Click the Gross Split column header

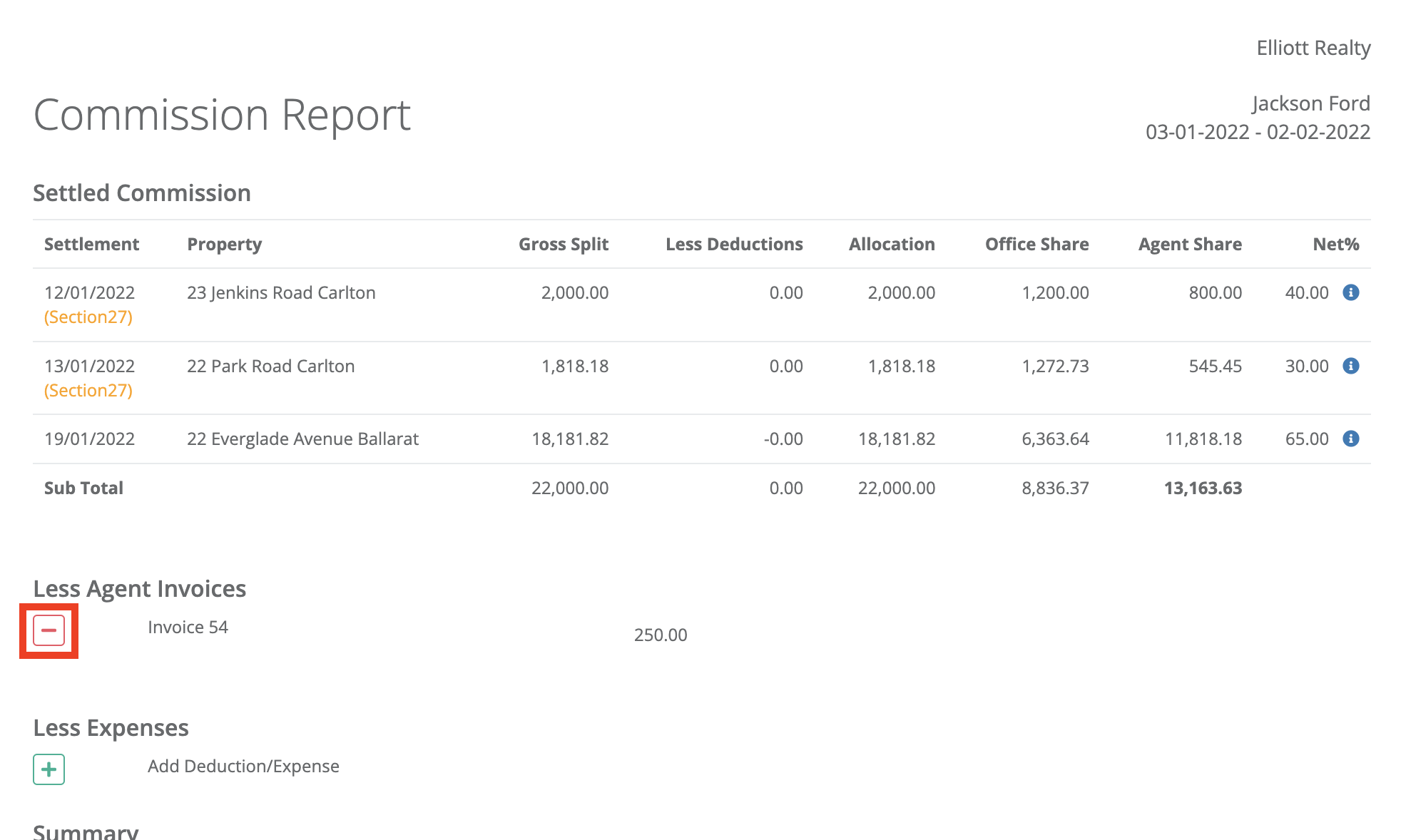pyautogui.click(x=564, y=245)
